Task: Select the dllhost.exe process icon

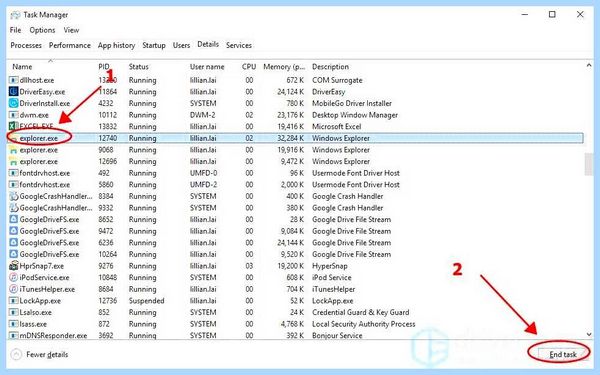Action: pyautogui.click(x=14, y=80)
